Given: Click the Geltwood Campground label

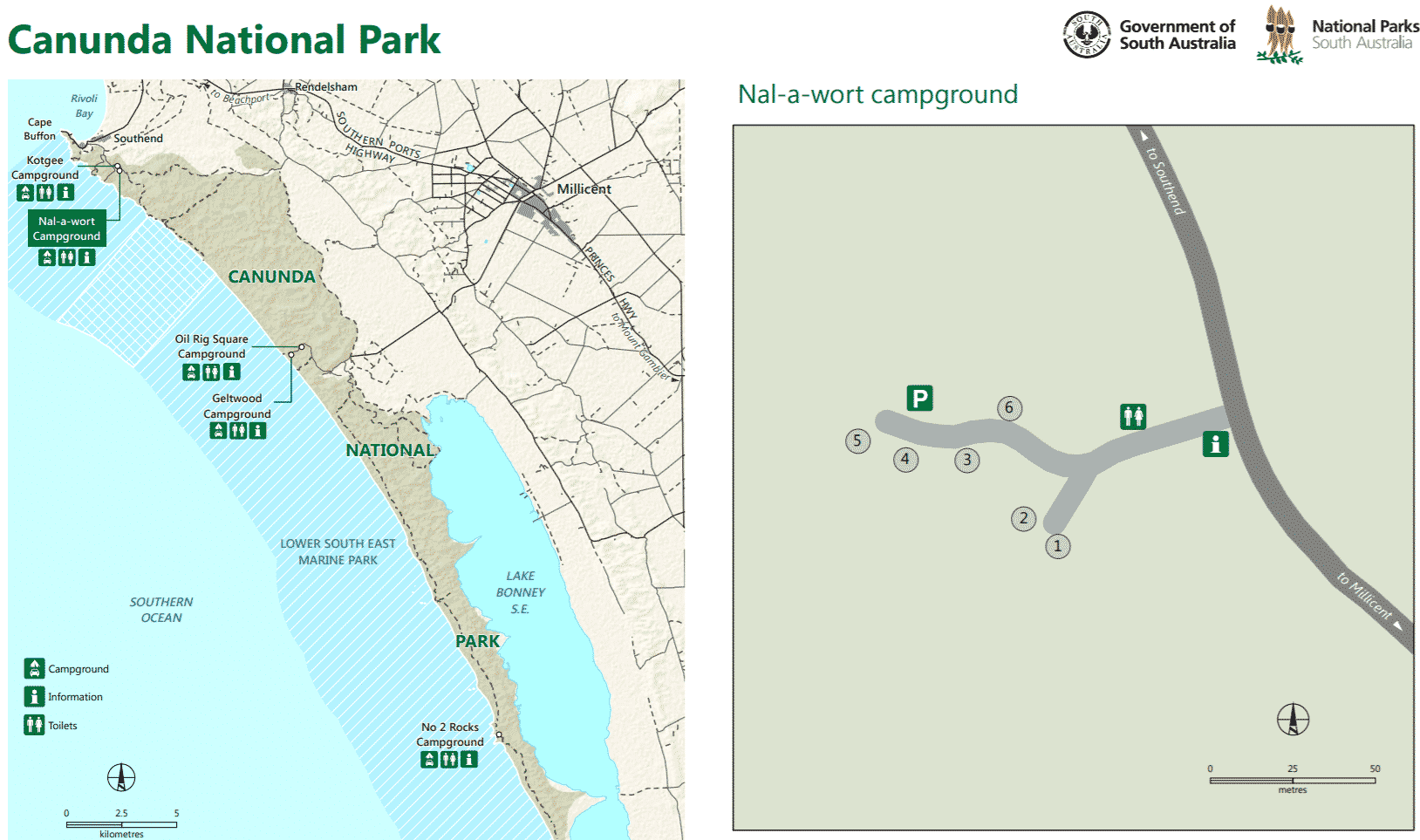Looking at the screenshot, I should click(x=237, y=406).
